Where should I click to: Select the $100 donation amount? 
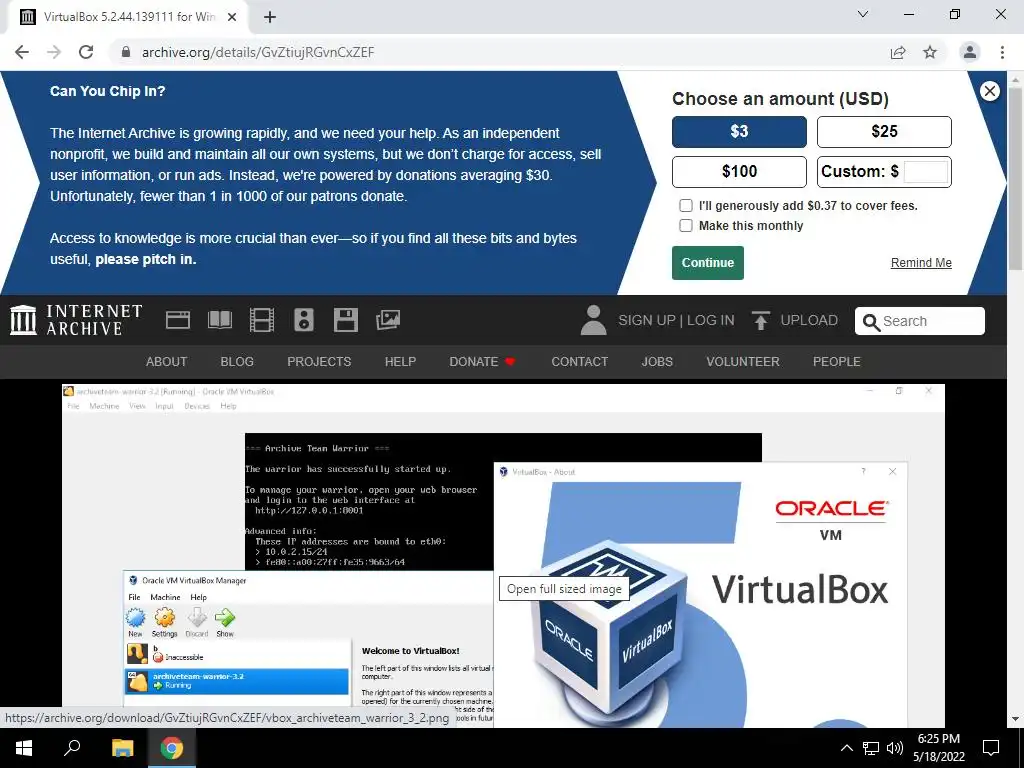pos(739,172)
